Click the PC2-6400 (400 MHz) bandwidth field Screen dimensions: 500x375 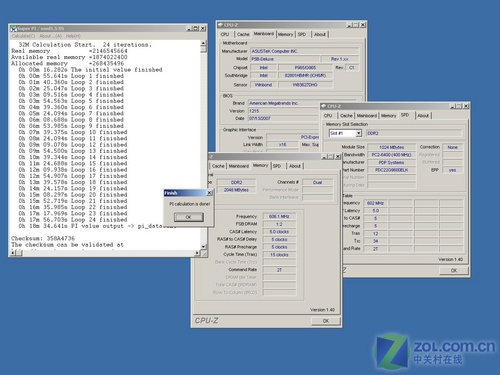click(392, 155)
